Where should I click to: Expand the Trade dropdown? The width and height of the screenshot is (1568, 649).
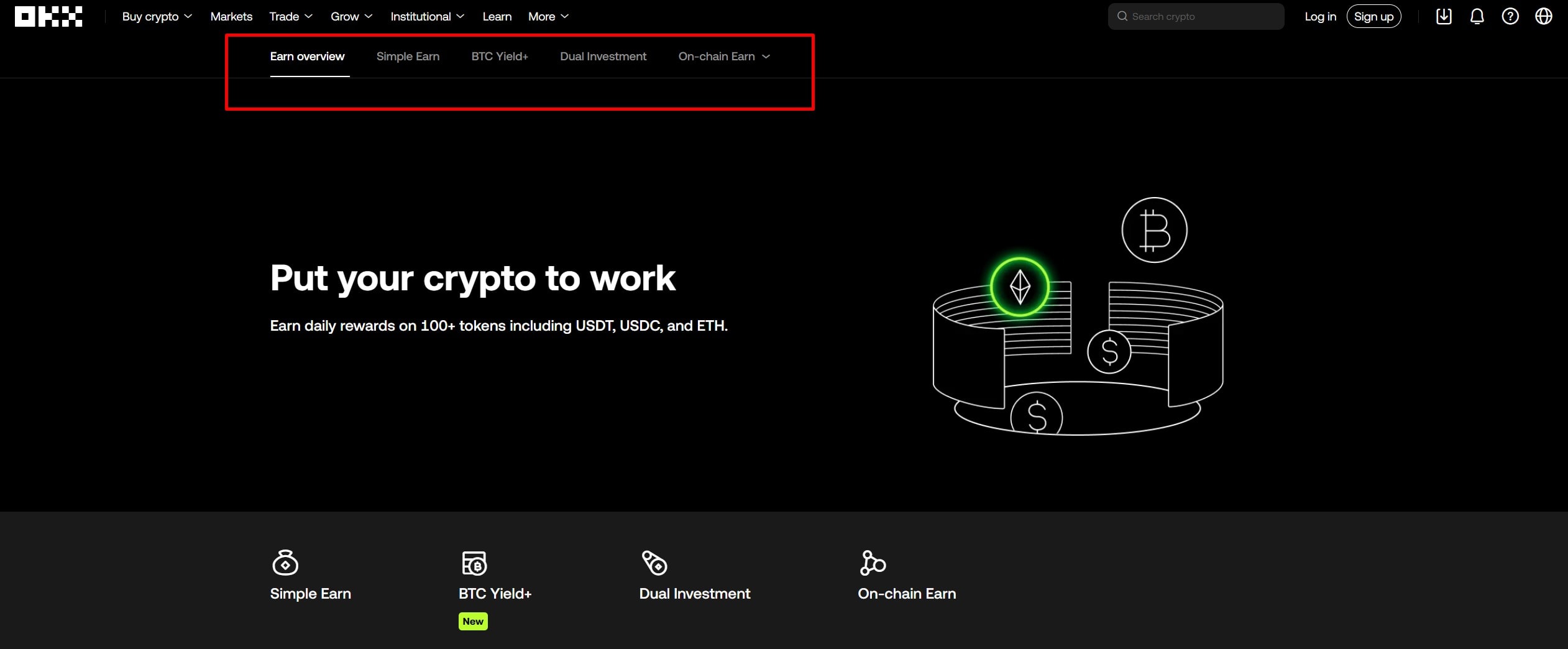pos(290,16)
